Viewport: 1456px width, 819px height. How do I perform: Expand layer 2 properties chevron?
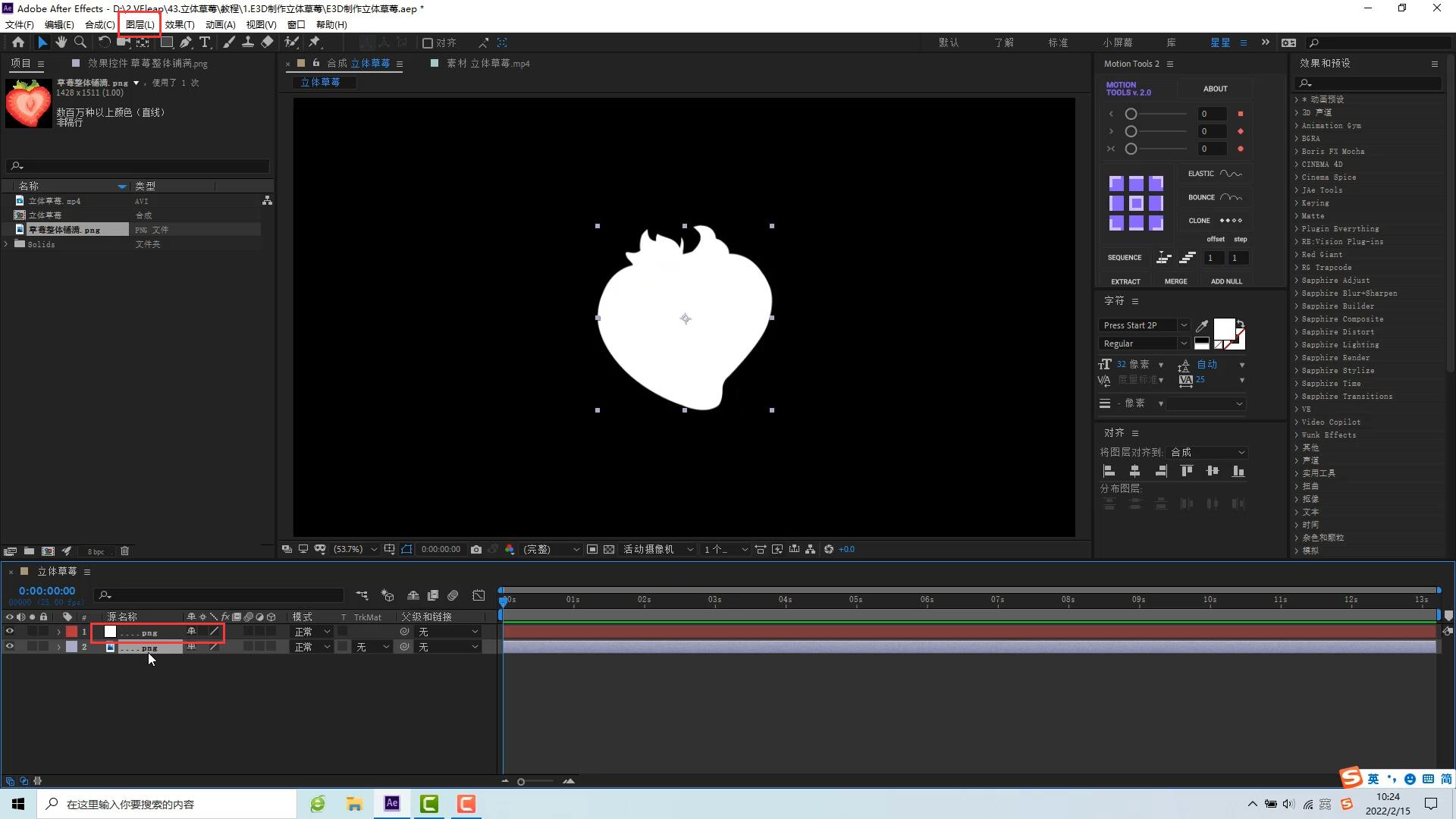click(x=58, y=647)
